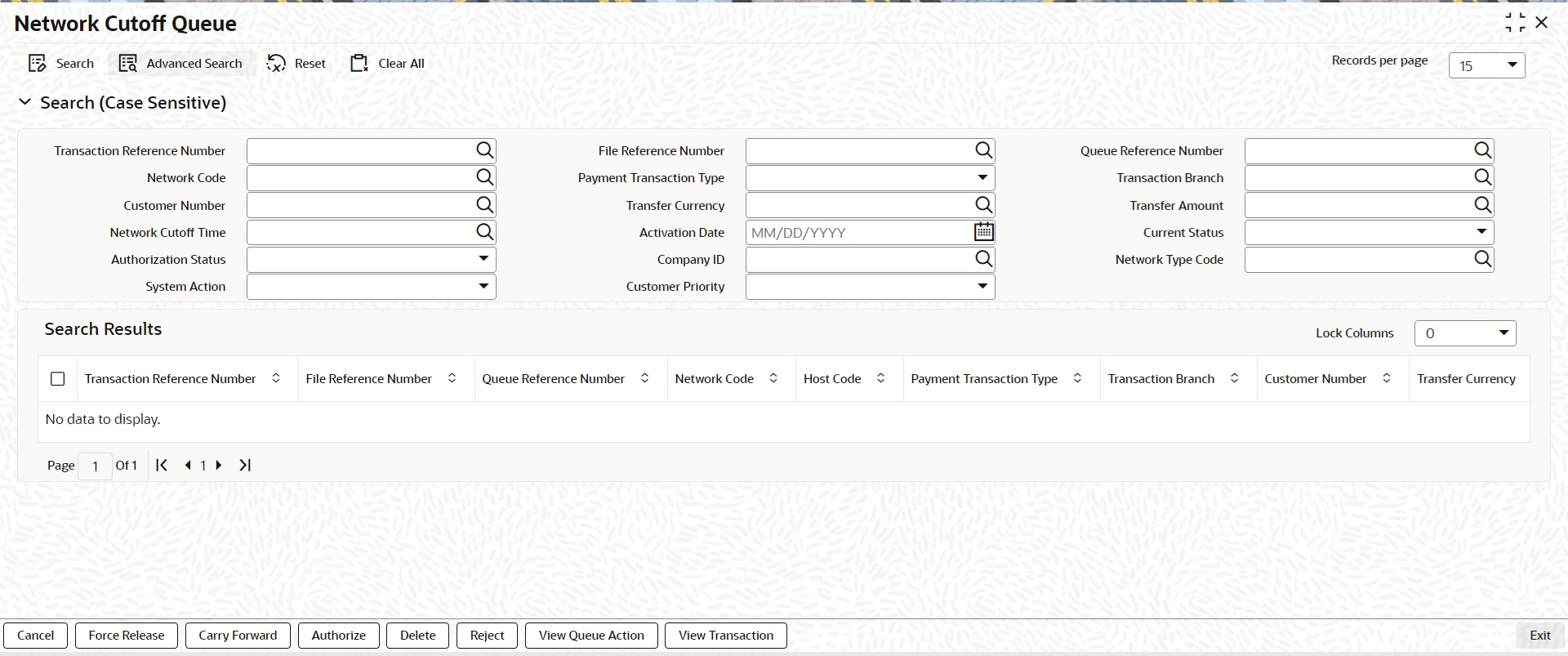Click the Search toolbar button

[x=61, y=64]
